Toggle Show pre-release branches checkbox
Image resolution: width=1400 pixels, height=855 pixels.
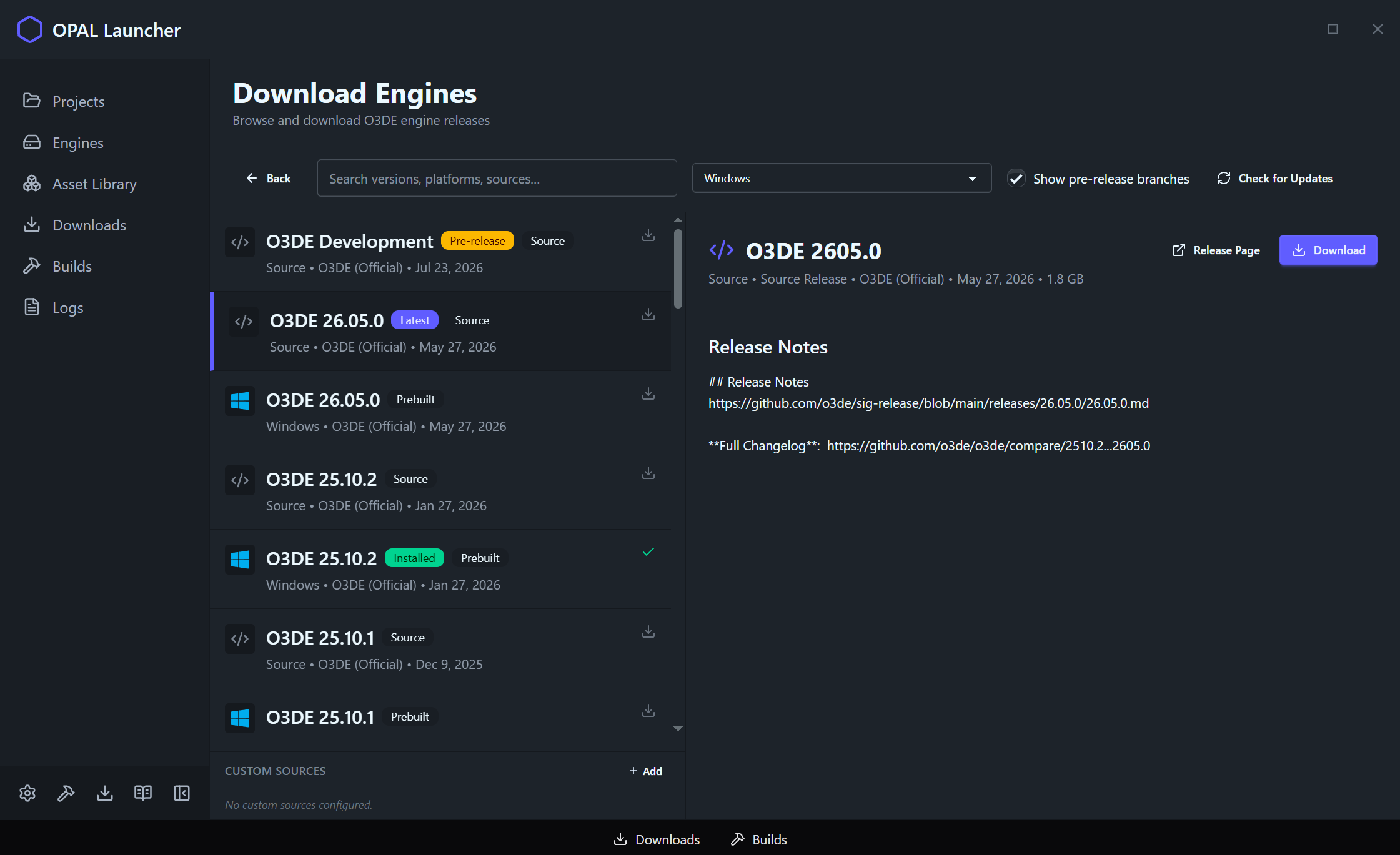[x=1016, y=179]
